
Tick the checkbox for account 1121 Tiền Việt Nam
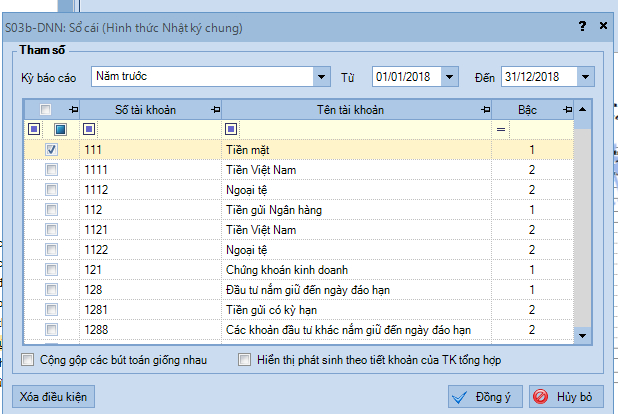(51, 229)
